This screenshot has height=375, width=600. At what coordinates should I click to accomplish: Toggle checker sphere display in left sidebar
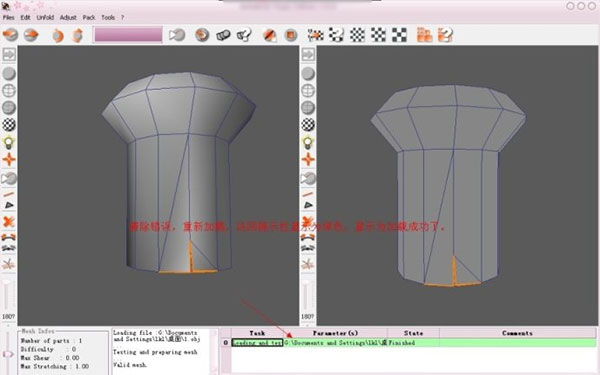[x=9, y=125]
